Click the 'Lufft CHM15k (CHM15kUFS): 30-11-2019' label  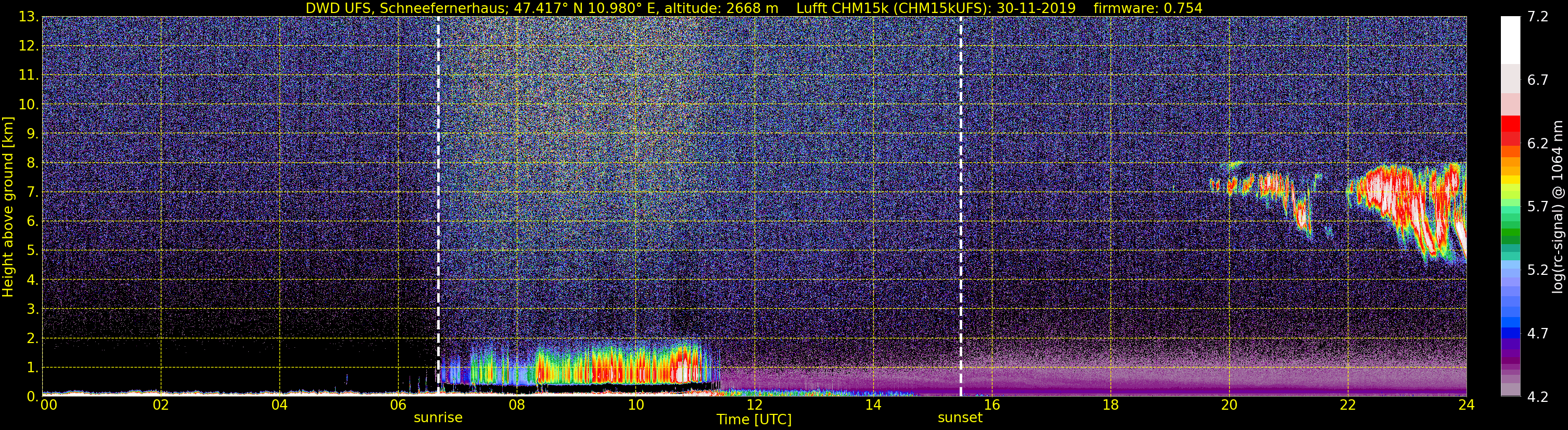coord(936,8)
